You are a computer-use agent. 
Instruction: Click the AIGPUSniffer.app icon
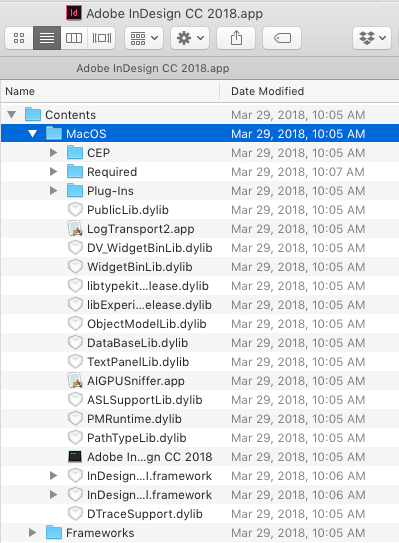tap(75, 380)
